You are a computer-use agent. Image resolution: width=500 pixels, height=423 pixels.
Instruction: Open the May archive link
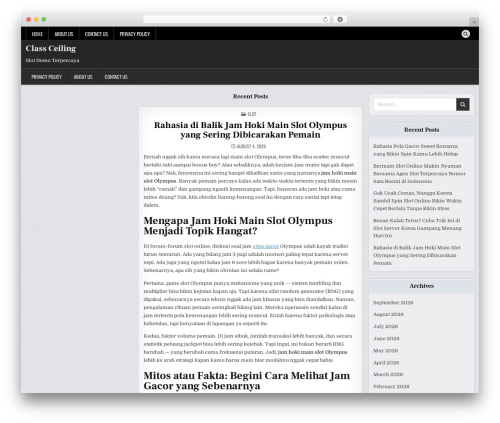click(385, 351)
